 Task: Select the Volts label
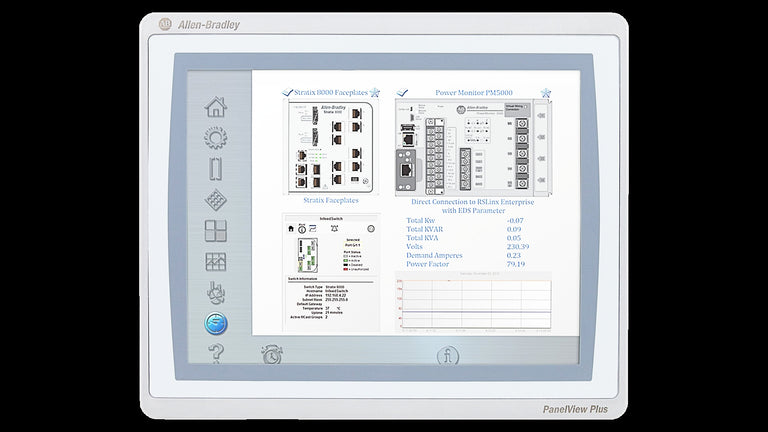point(414,247)
